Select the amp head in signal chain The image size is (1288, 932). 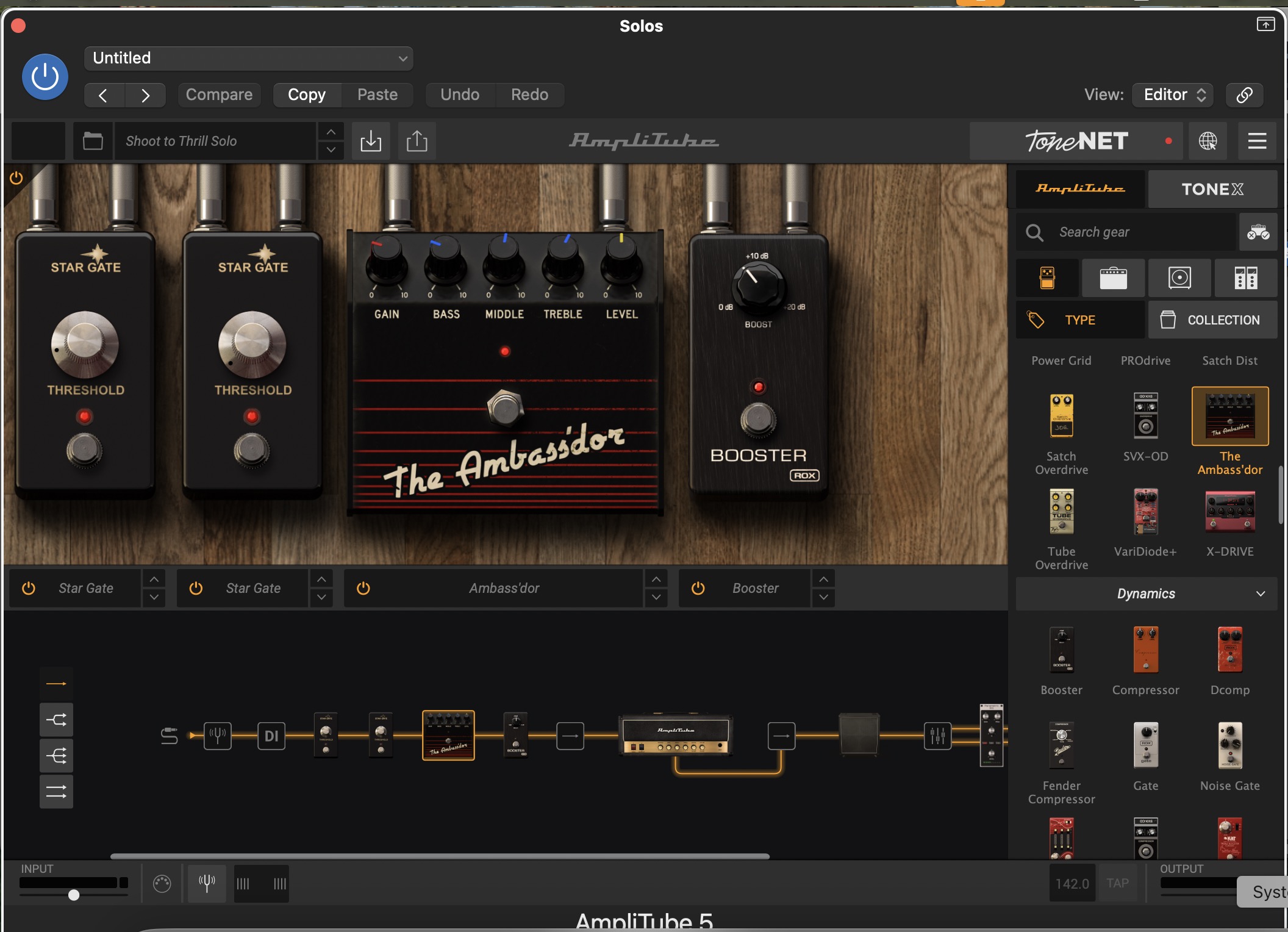point(675,735)
